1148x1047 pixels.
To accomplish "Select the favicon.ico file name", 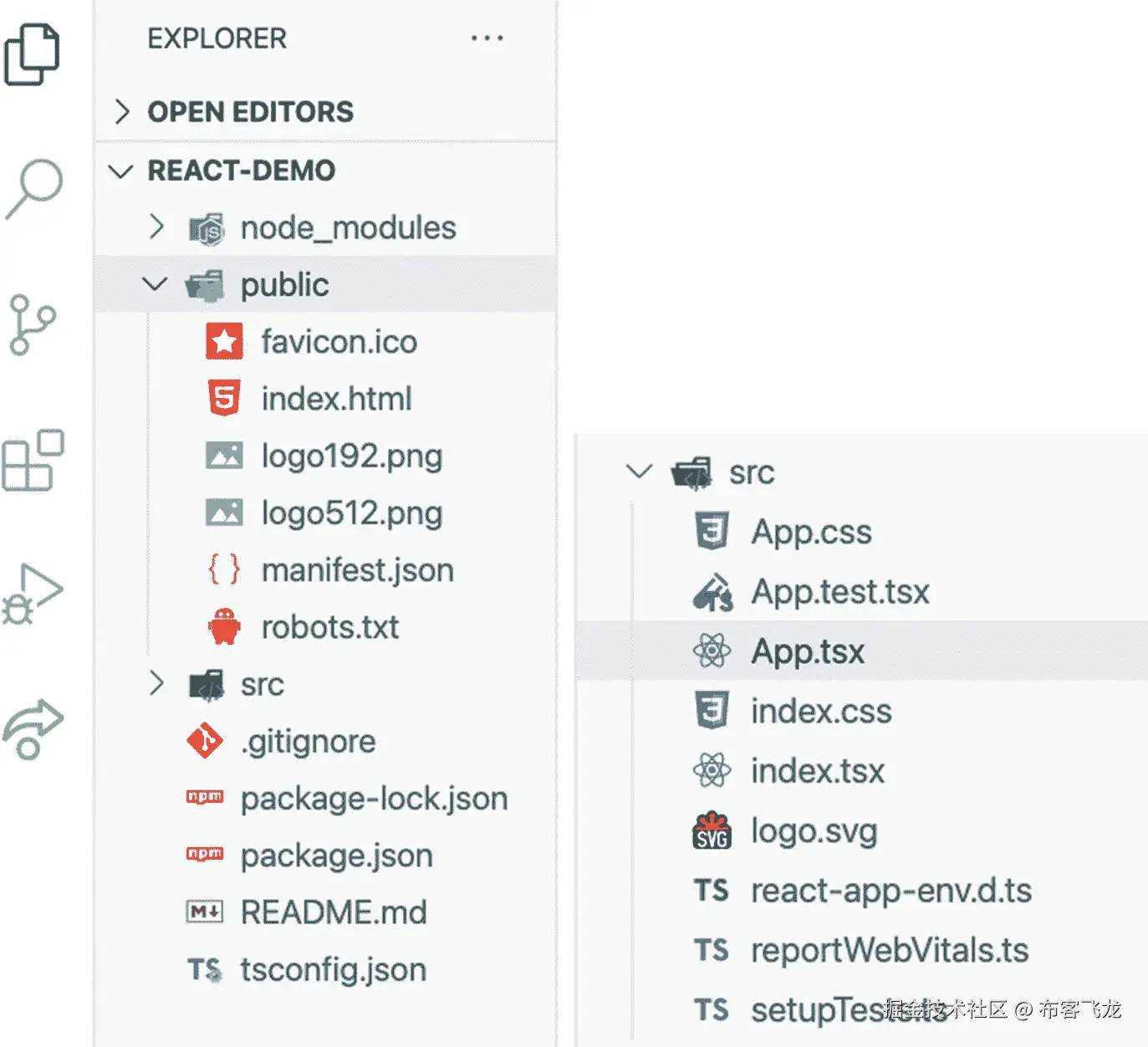I will (339, 341).
